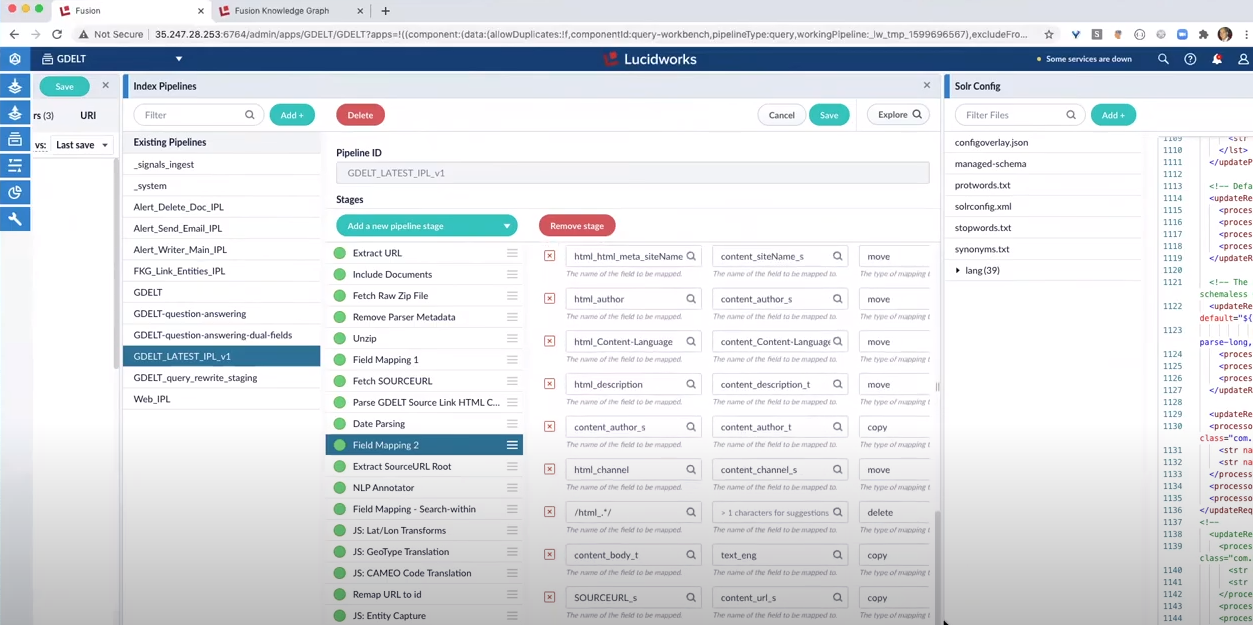Screen dimensions: 1253x625
Task: Expand the lang (39) folder in Solr Config
Action: pos(958,270)
